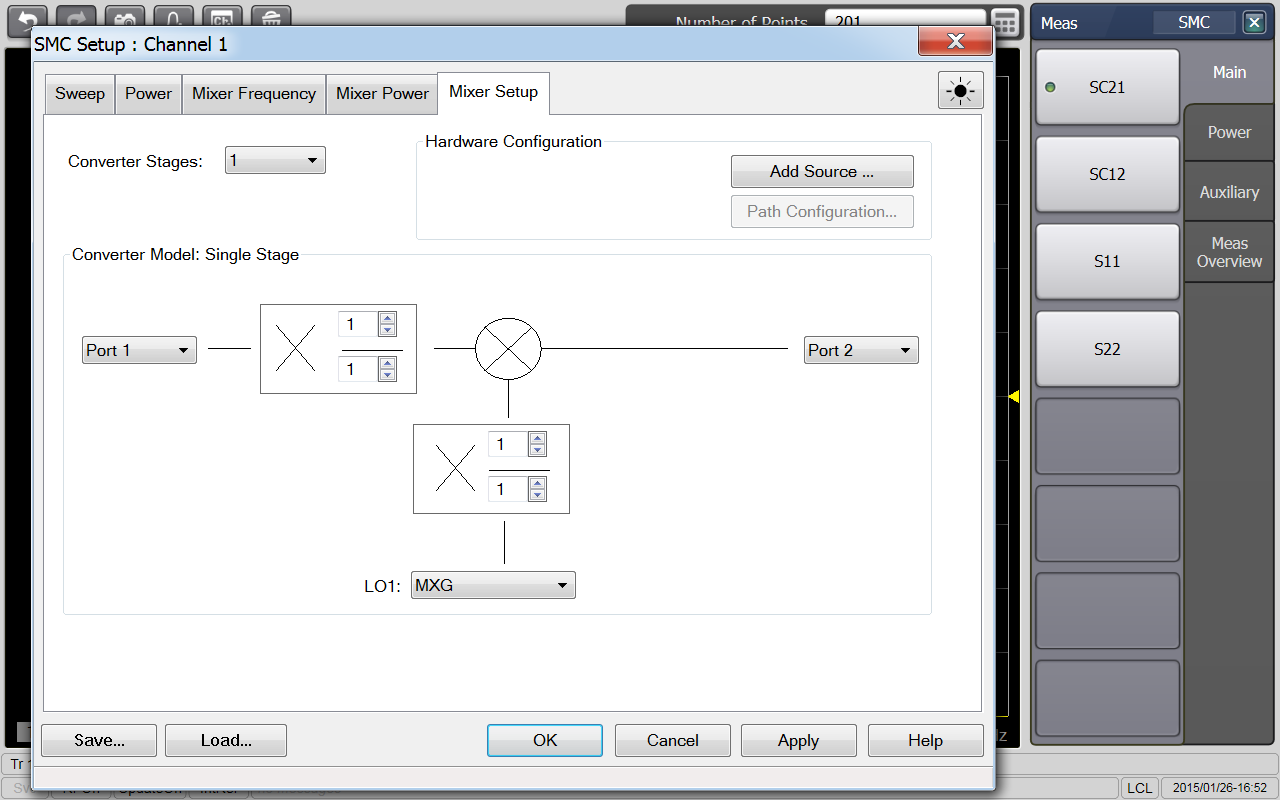Screen dimensions: 1280x800
Task: Decrement the LO multiplier denominator
Action: click(x=537, y=495)
